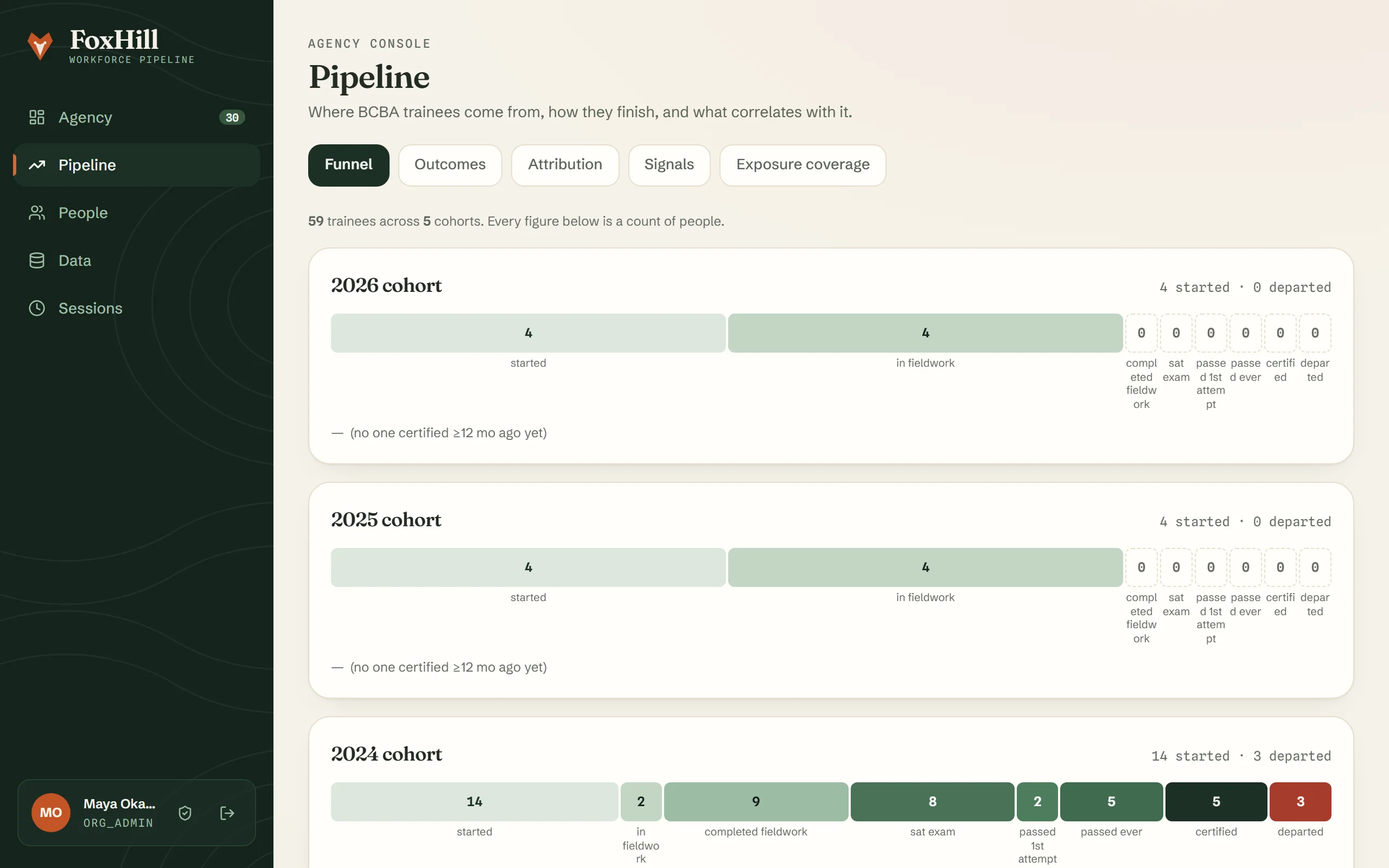
Task: Open the Attribution tab
Action: [565, 165]
